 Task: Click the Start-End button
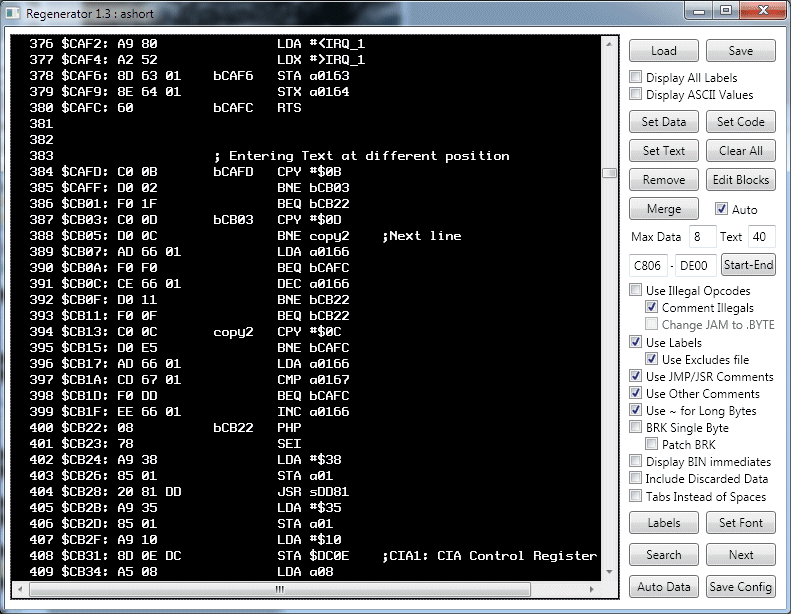748,265
